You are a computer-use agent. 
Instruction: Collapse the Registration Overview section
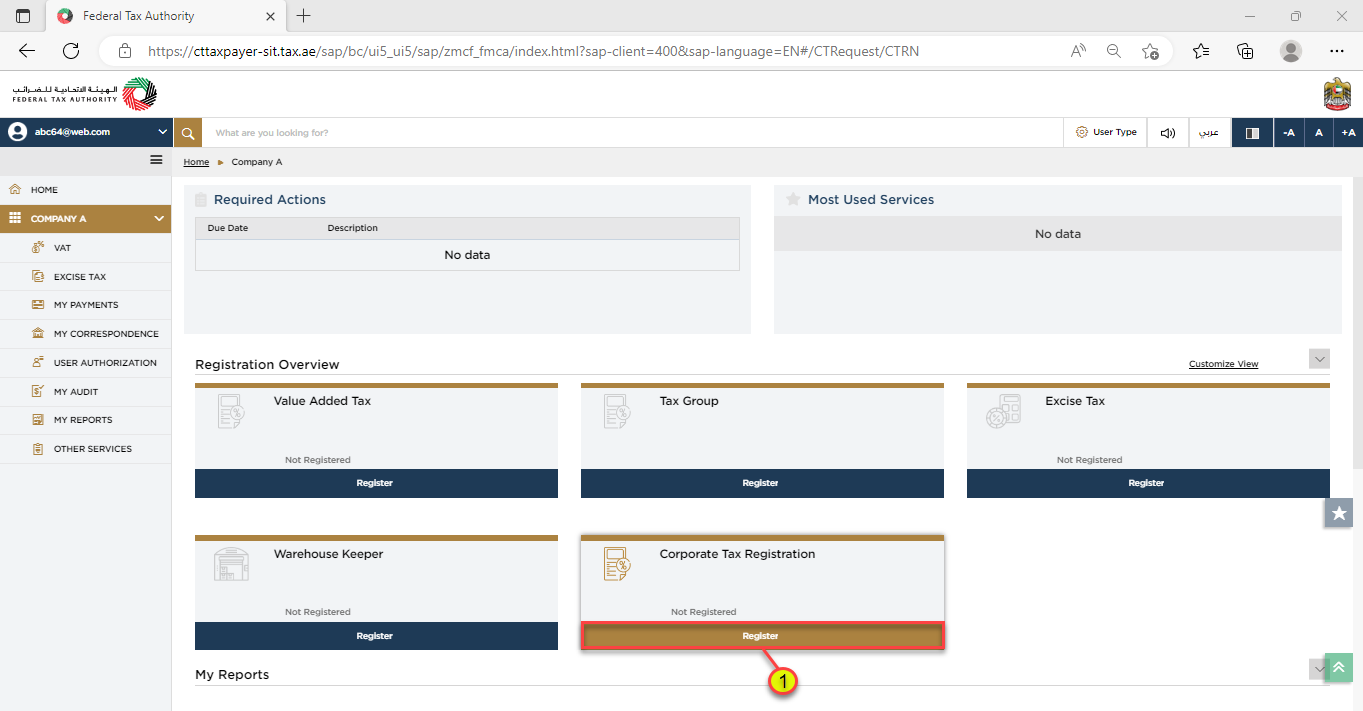(1319, 359)
